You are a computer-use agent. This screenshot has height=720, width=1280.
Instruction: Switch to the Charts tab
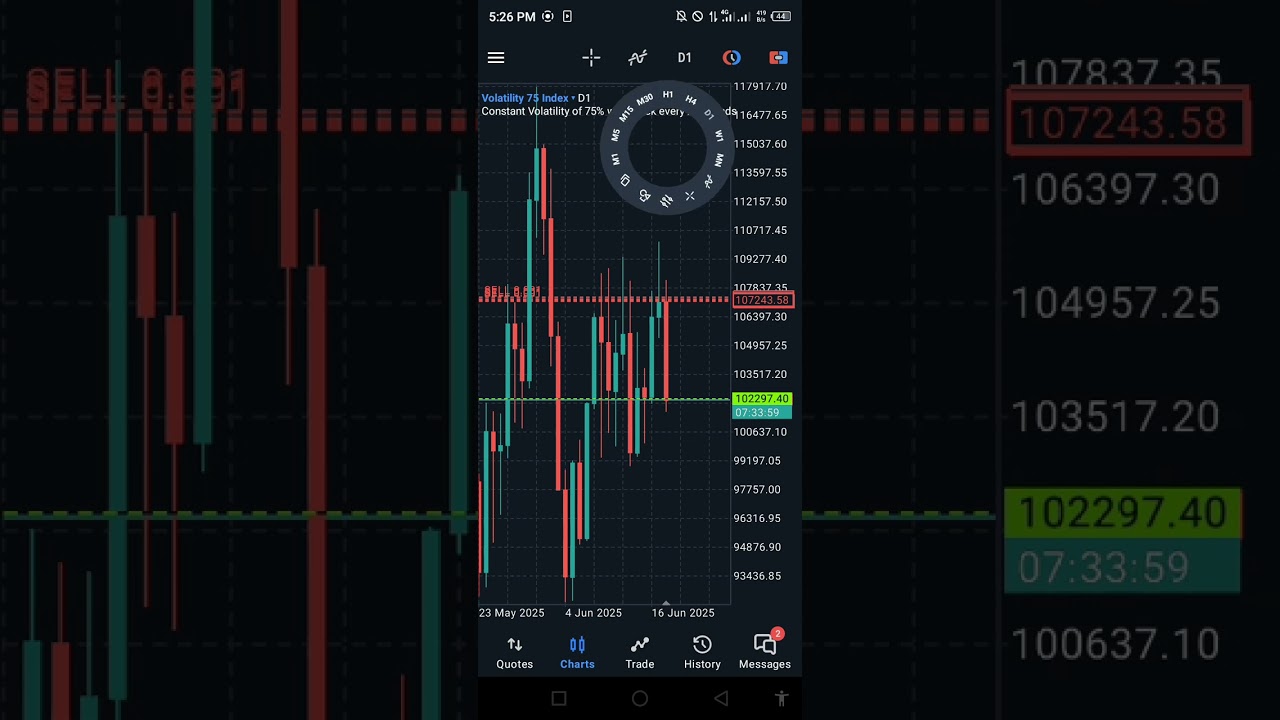pyautogui.click(x=577, y=653)
